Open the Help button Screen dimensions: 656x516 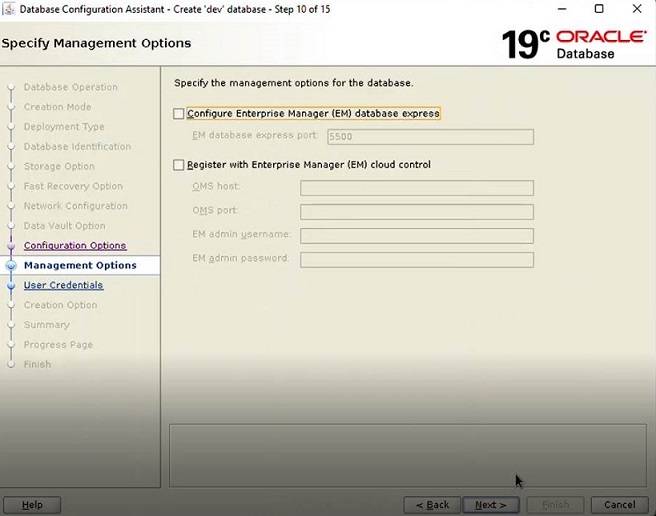point(32,505)
